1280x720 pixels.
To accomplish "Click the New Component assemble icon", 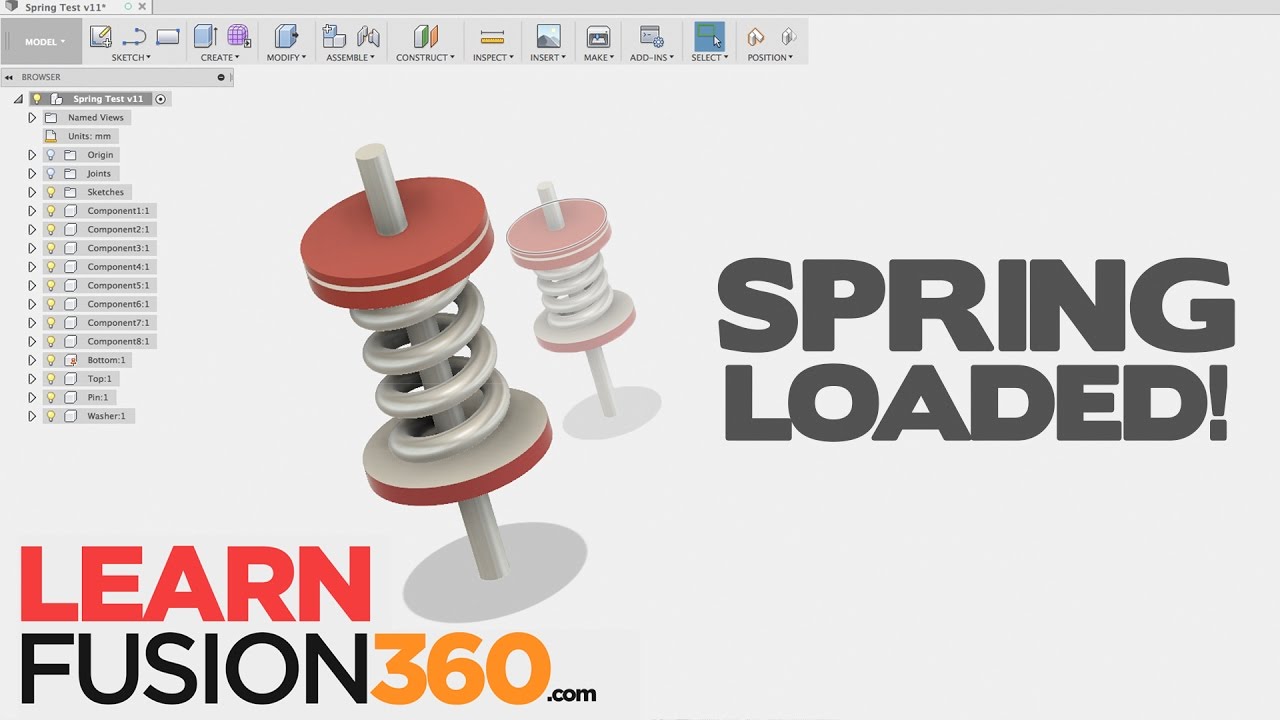I will point(334,37).
